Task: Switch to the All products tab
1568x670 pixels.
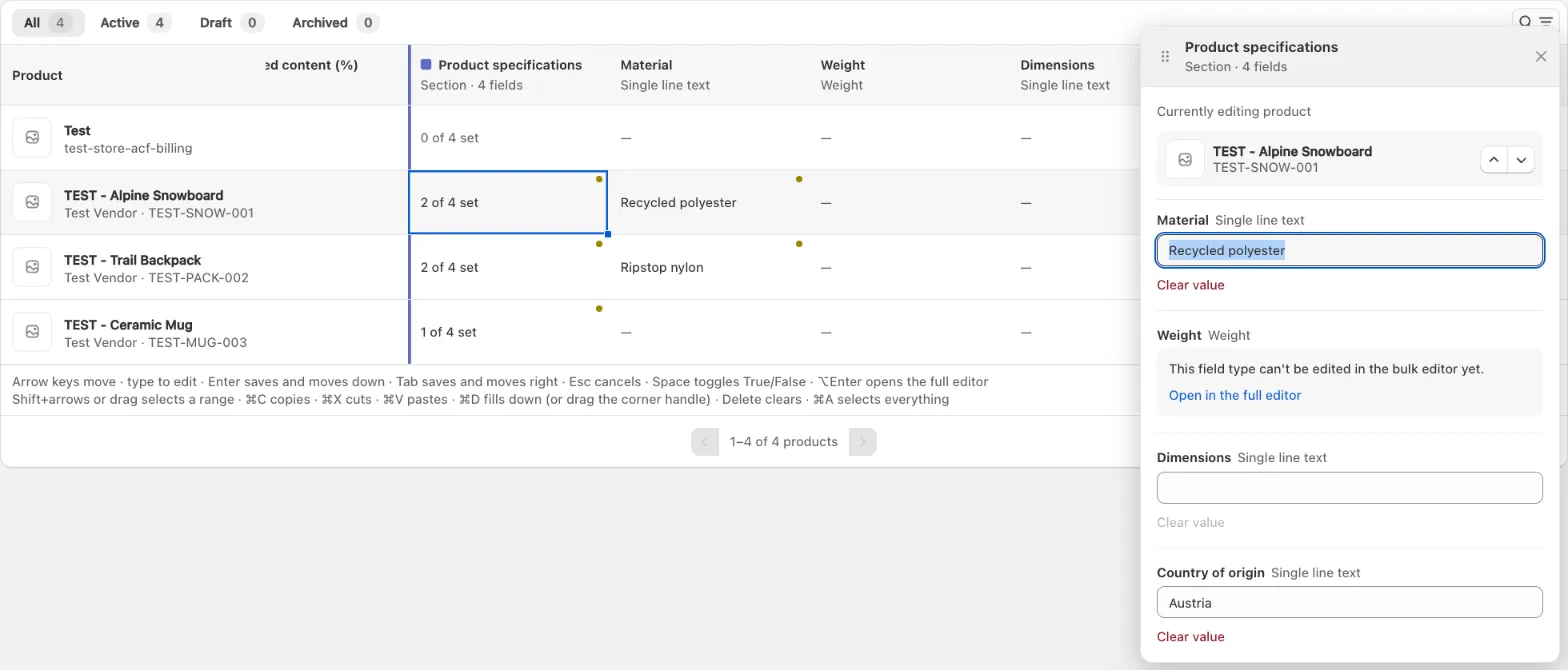Action: [48, 22]
